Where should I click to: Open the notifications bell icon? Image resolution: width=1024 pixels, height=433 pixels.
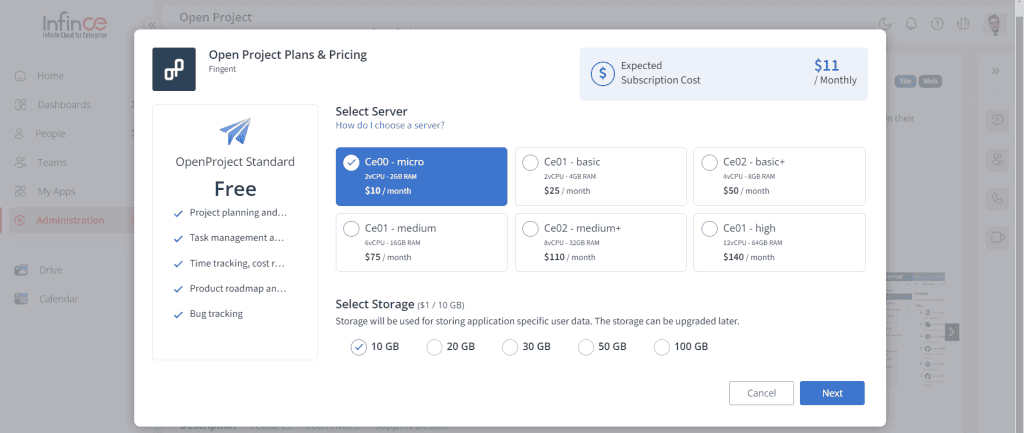click(x=911, y=24)
